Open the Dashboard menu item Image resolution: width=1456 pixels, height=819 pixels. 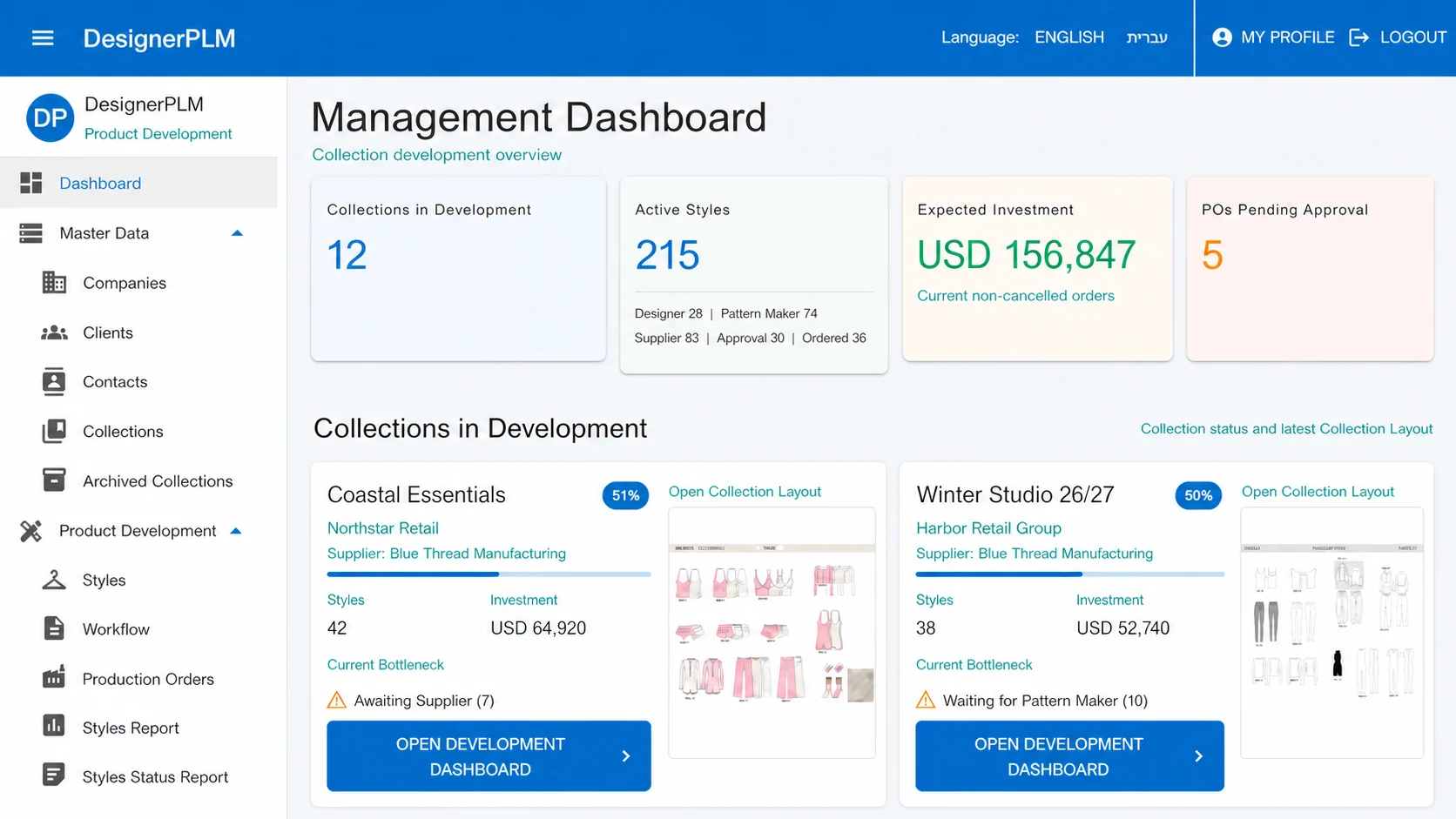click(138, 183)
